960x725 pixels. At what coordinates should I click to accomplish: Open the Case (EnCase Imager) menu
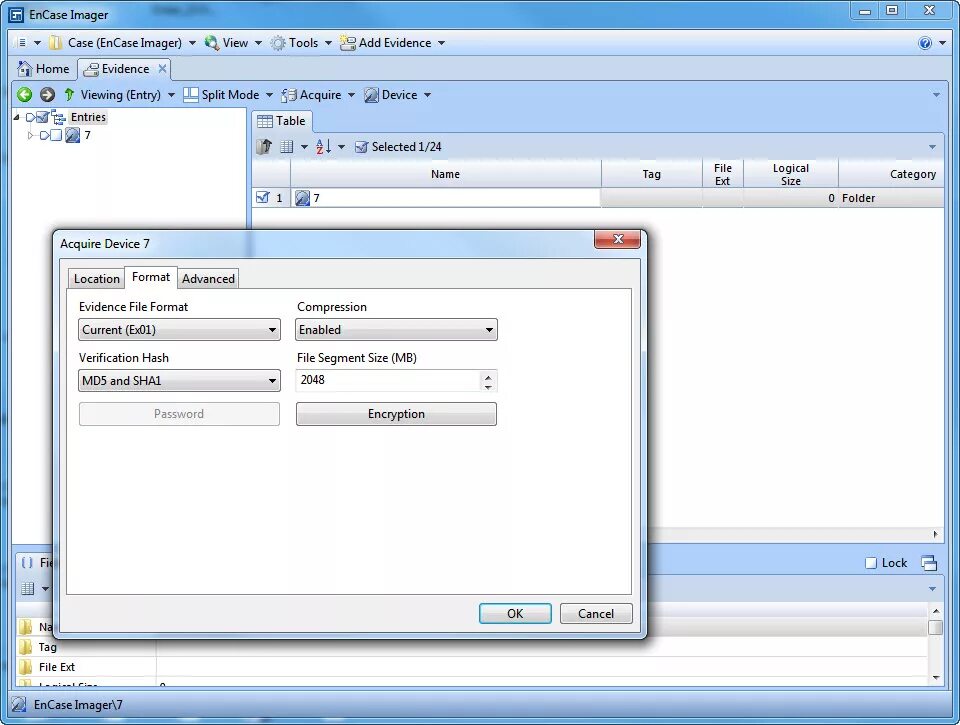pyautogui.click(x=122, y=43)
